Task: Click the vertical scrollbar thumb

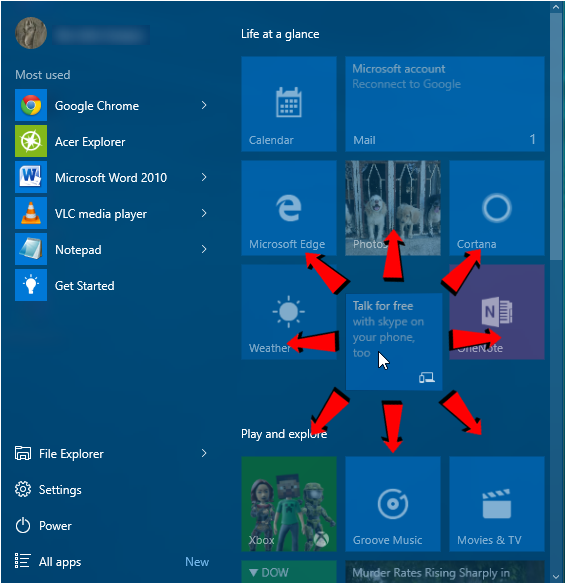Action: coord(556,137)
